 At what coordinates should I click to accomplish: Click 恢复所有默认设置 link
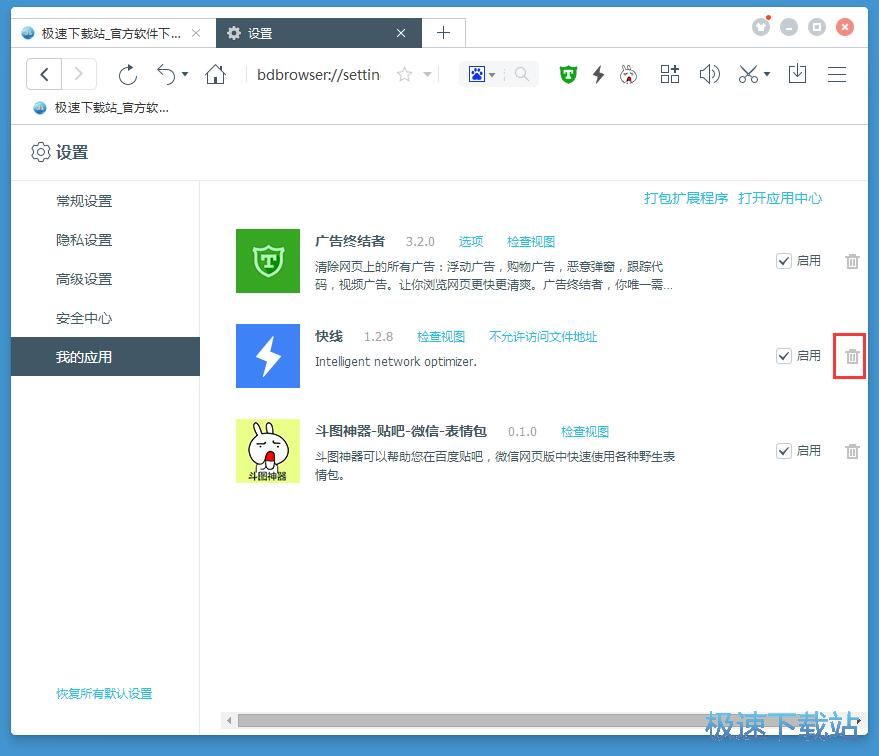tap(104, 693)
